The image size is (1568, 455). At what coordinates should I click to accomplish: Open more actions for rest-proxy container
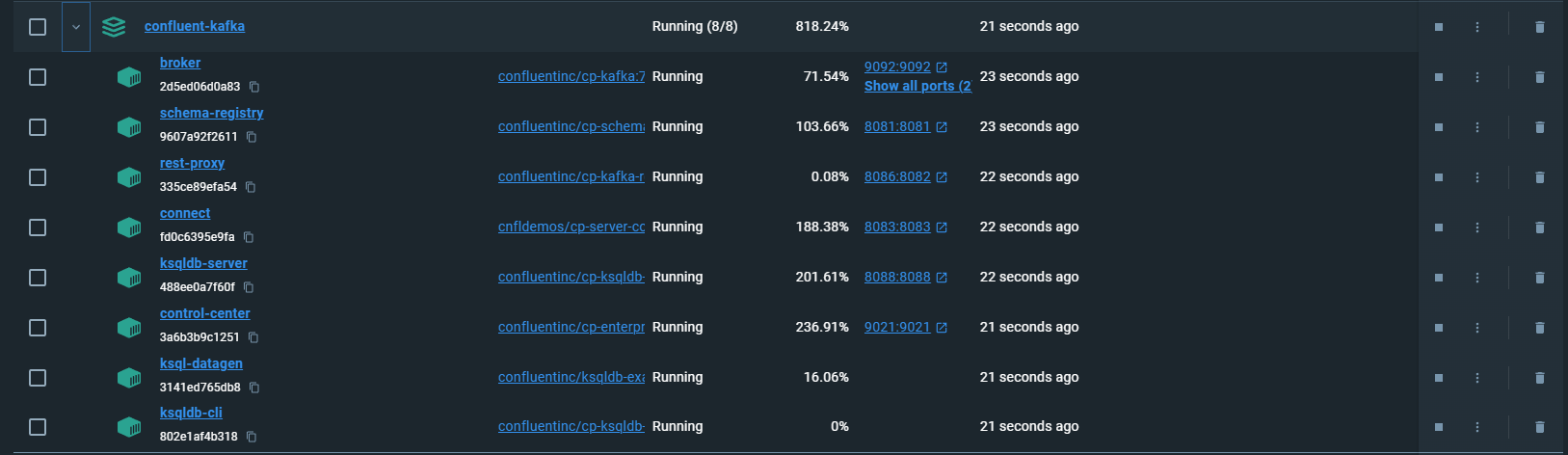(x=1476, y=177)
